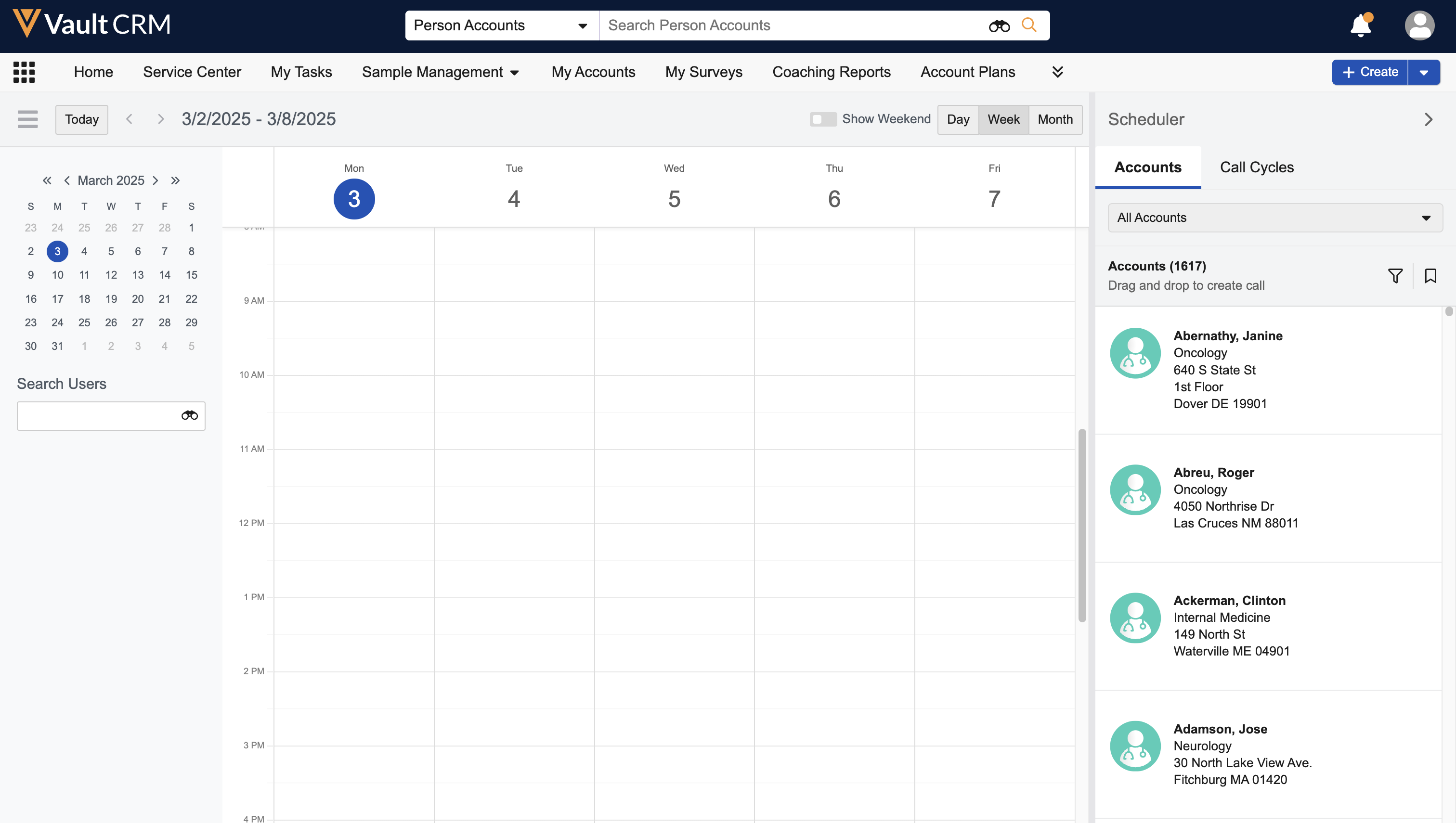
Task: Select March 12 in the mini calendar
Action: tap(111, 275)
